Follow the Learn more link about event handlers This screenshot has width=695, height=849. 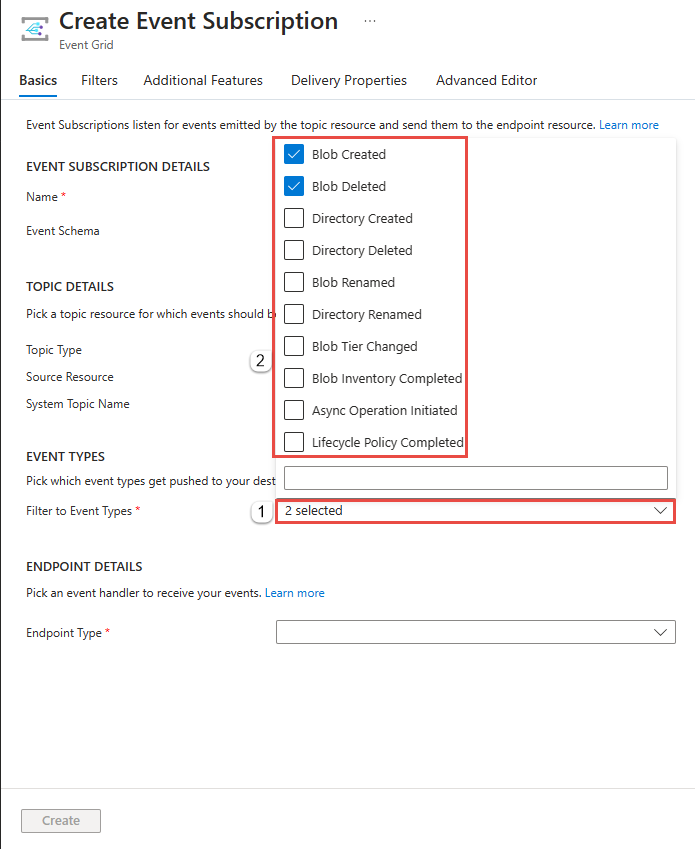pyautogui.click(x=294, y=593)
